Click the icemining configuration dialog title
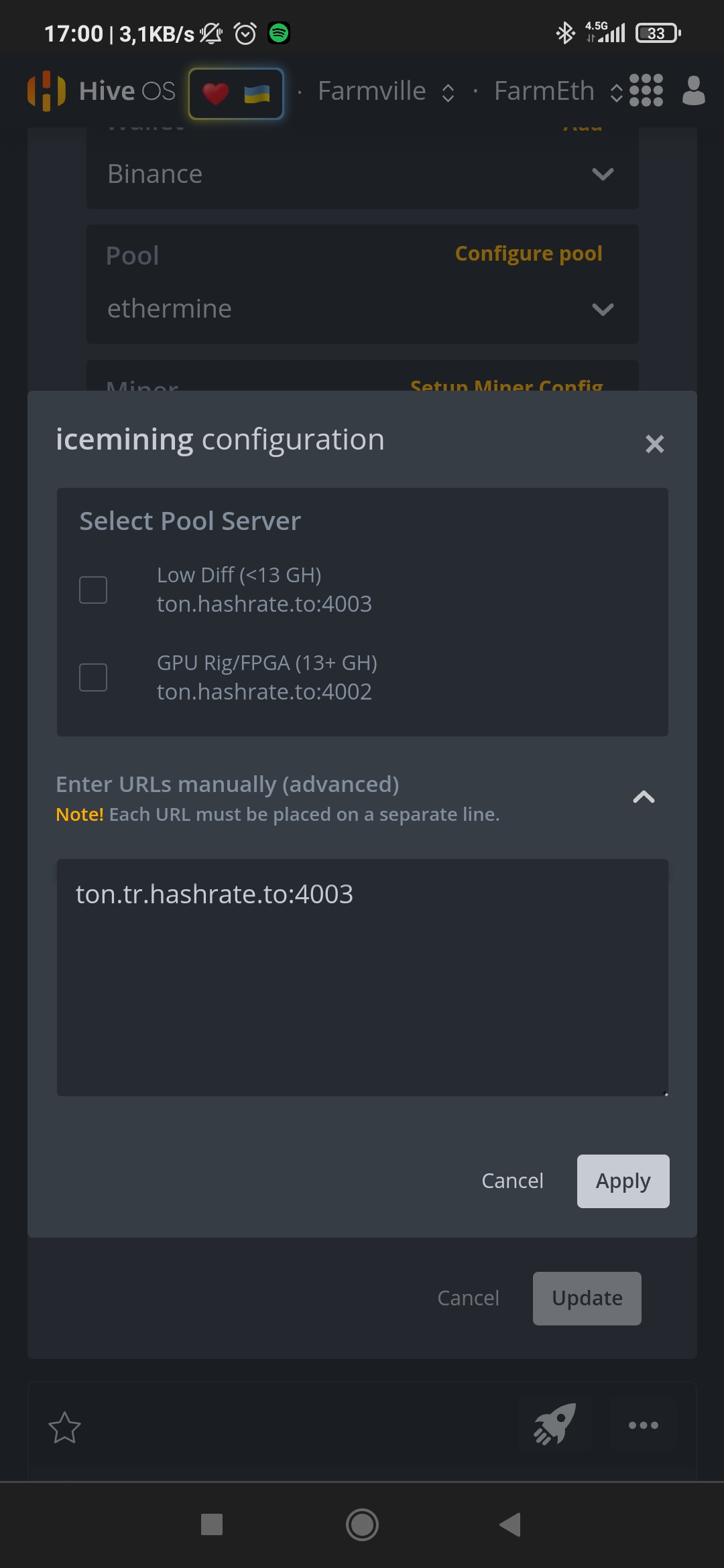The image size is (724, 1568). tap(220, 440)
